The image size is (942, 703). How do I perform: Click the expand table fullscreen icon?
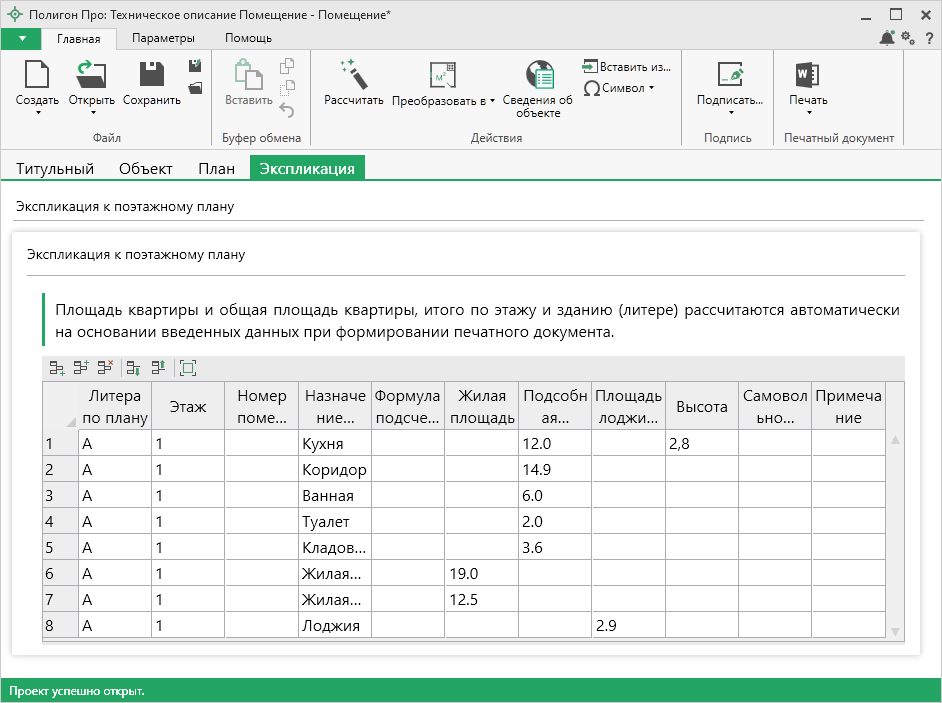click(x=187, y=368)
